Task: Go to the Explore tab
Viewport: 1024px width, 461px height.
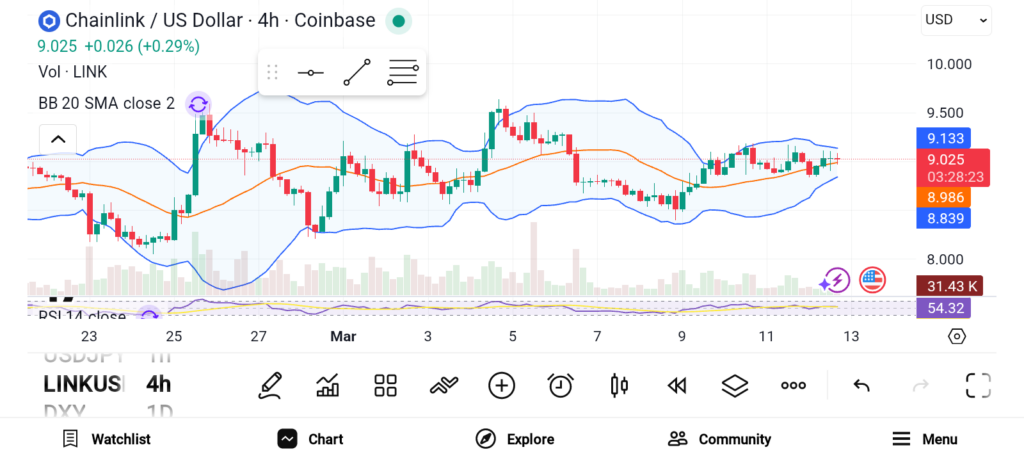Action: coord(515,439)
